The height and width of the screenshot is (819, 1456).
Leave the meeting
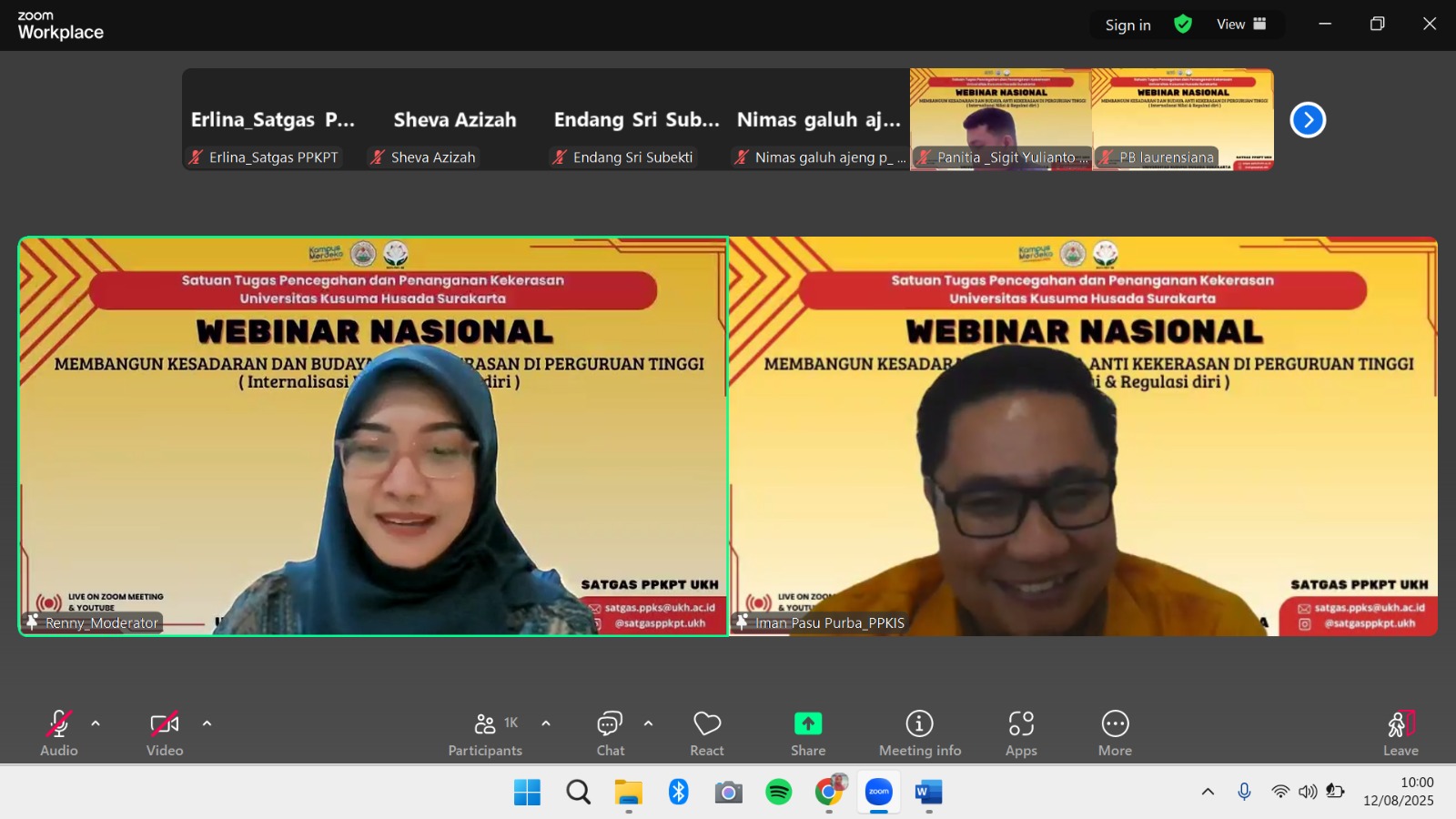1400,733
